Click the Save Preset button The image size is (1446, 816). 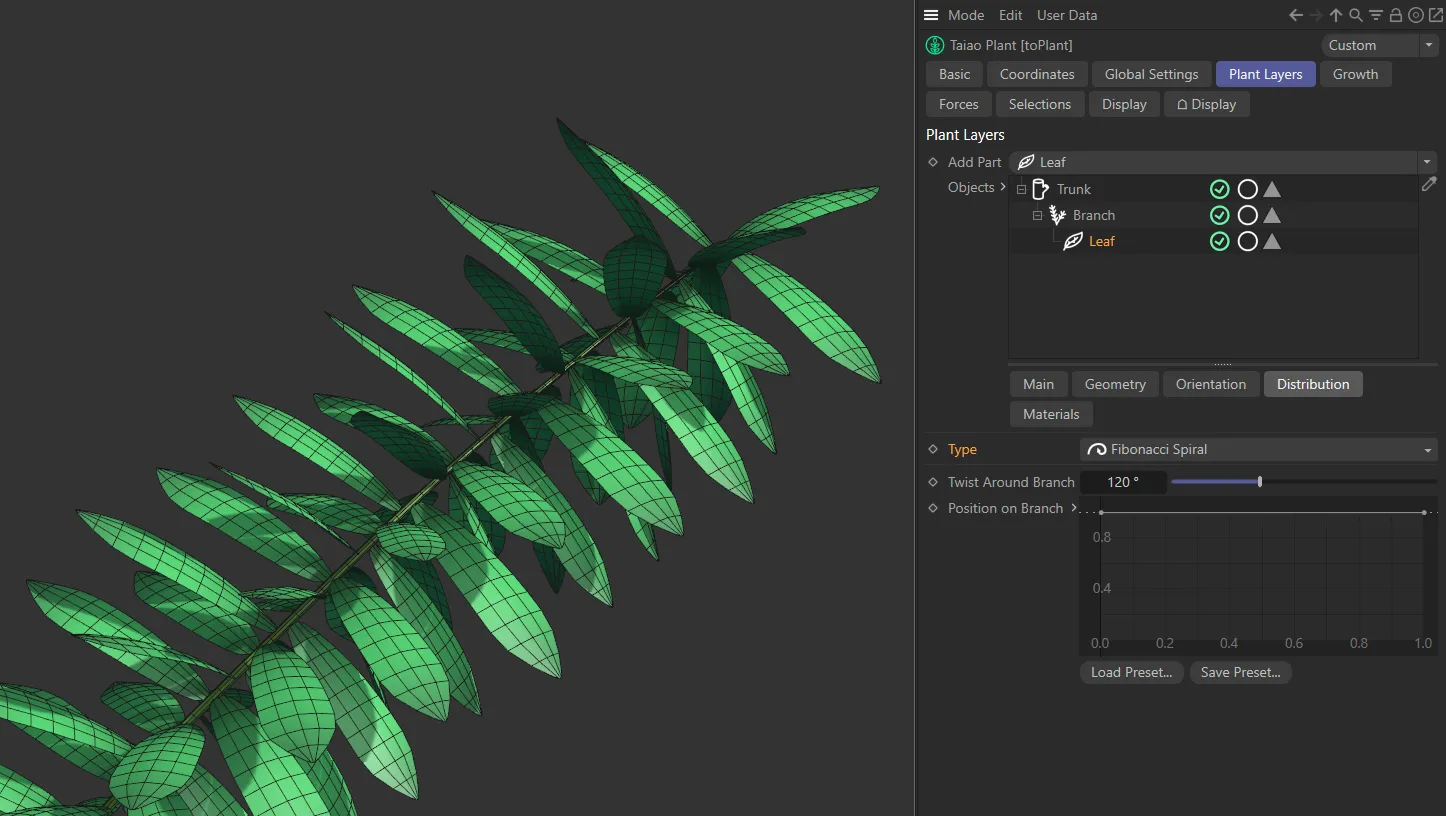(1240, 672)
